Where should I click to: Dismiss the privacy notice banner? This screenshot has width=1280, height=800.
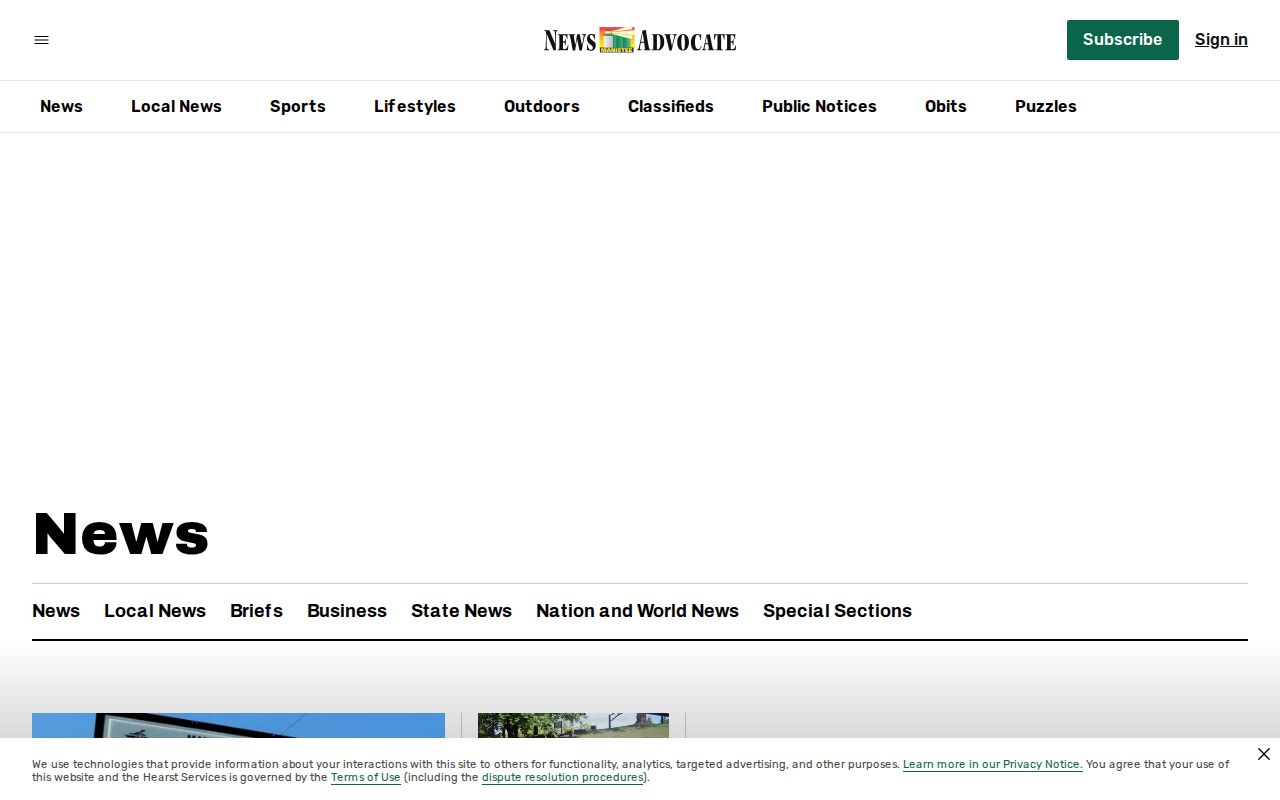(1263, 754)
